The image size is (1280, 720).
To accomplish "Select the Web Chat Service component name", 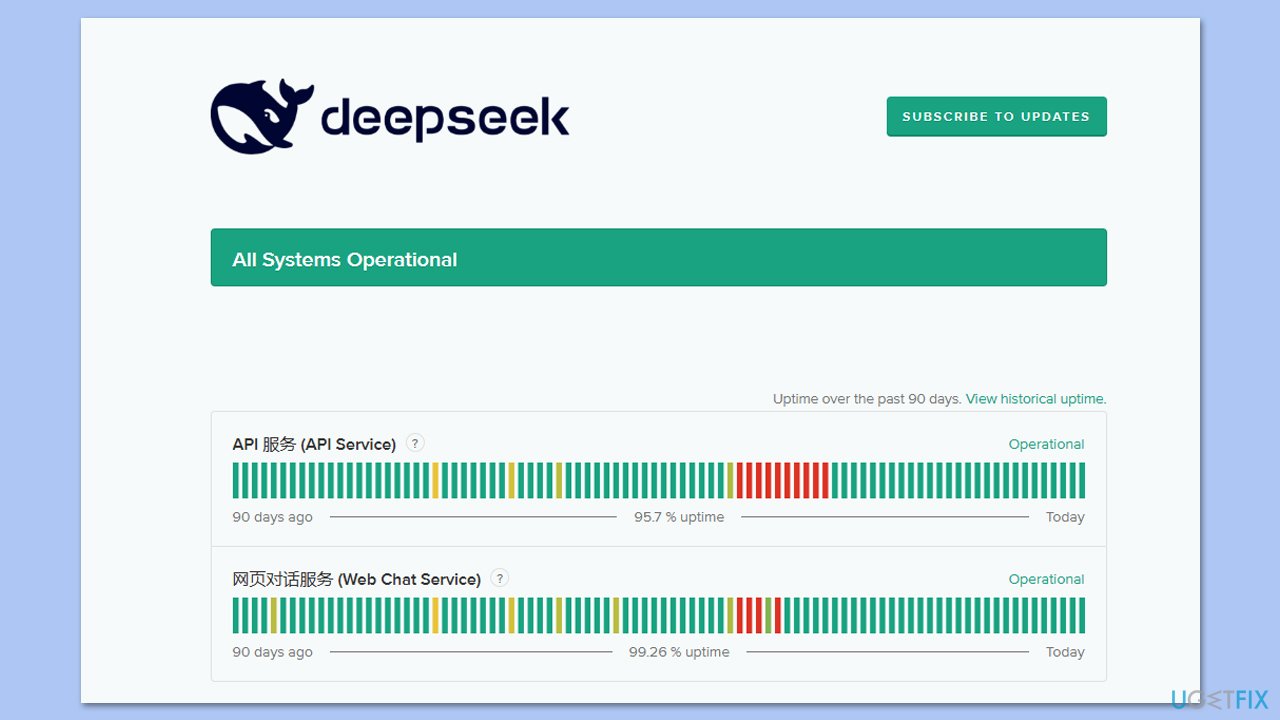I will point(357,579).
